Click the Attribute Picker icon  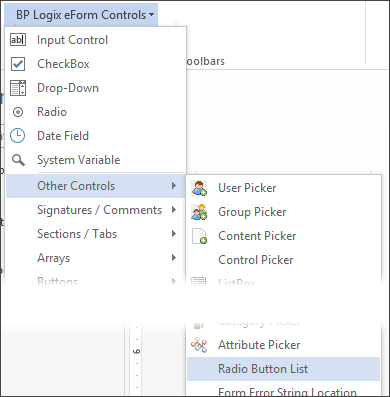pyautogui.click(x=199, y=345)
